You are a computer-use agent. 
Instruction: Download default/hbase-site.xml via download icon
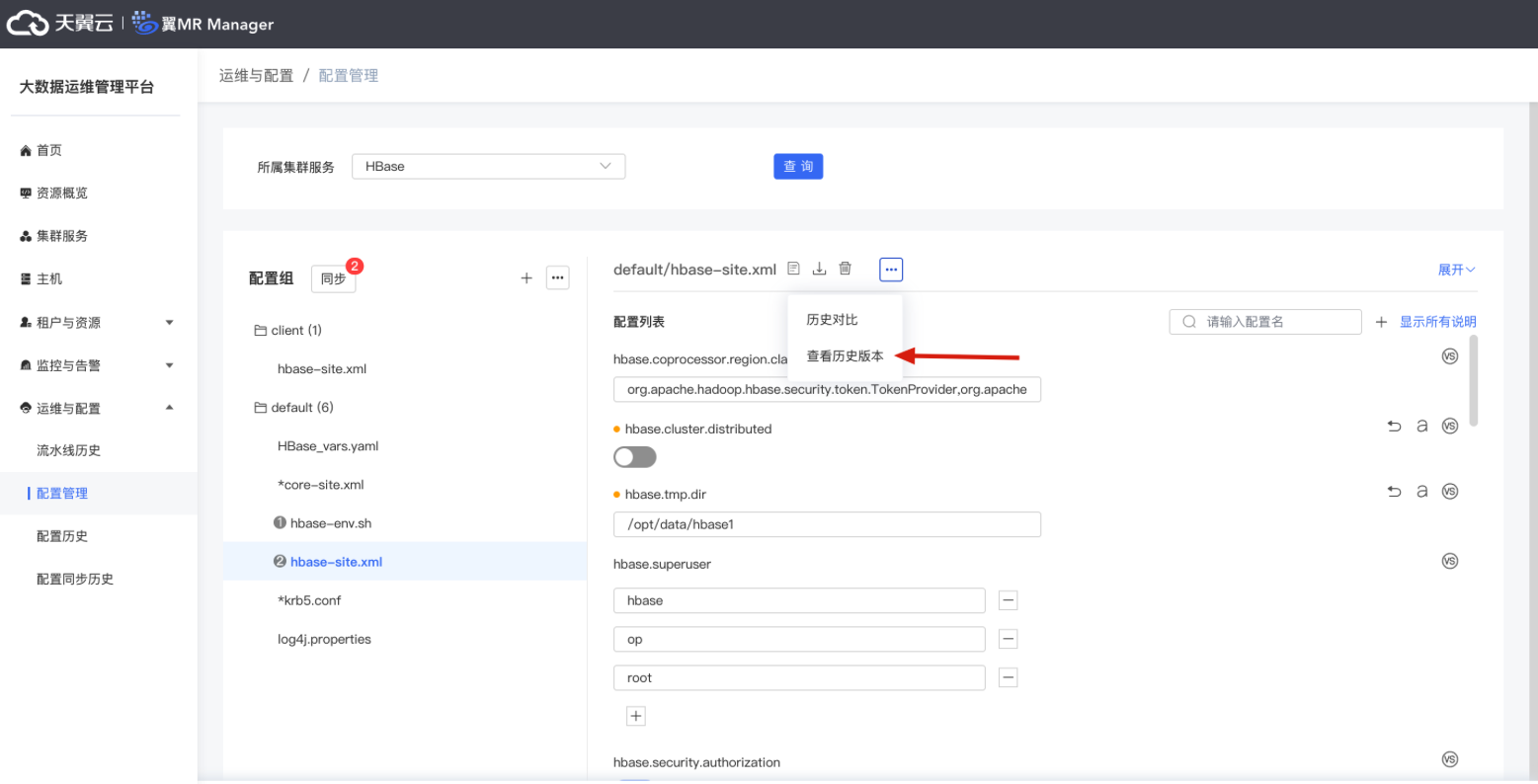(819, 269)
